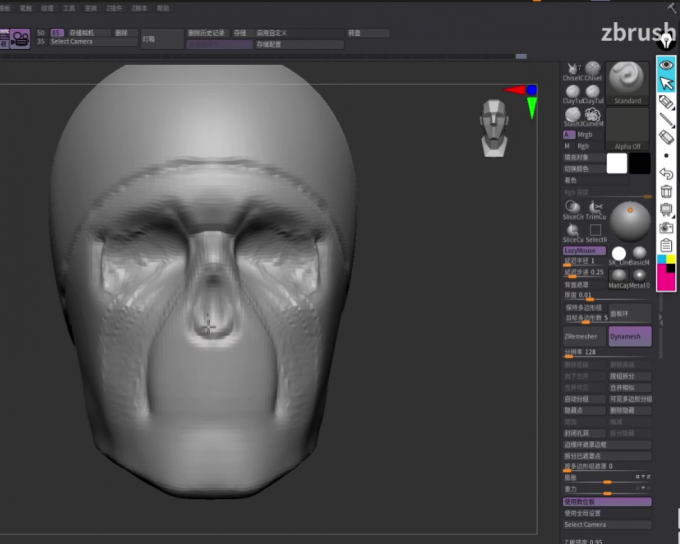Toggle LazyMouse on or off

pyautogui.click(x=584, y=250)
